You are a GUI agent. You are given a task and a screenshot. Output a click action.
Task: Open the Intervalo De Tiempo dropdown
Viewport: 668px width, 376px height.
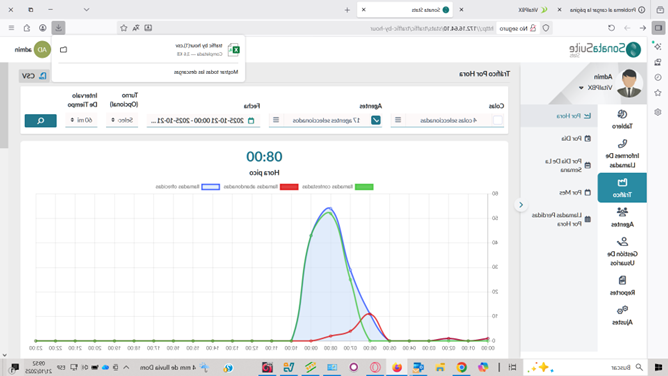click(81, 121)
